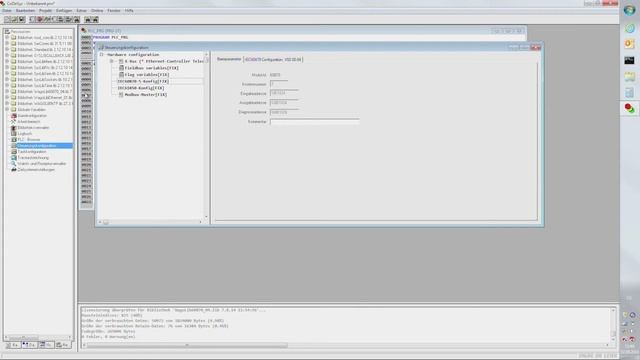Expand the Bibliothek Standard.lib node
Image resolution: width=640 pixels, height=360 pixels.
click(7, 49)
